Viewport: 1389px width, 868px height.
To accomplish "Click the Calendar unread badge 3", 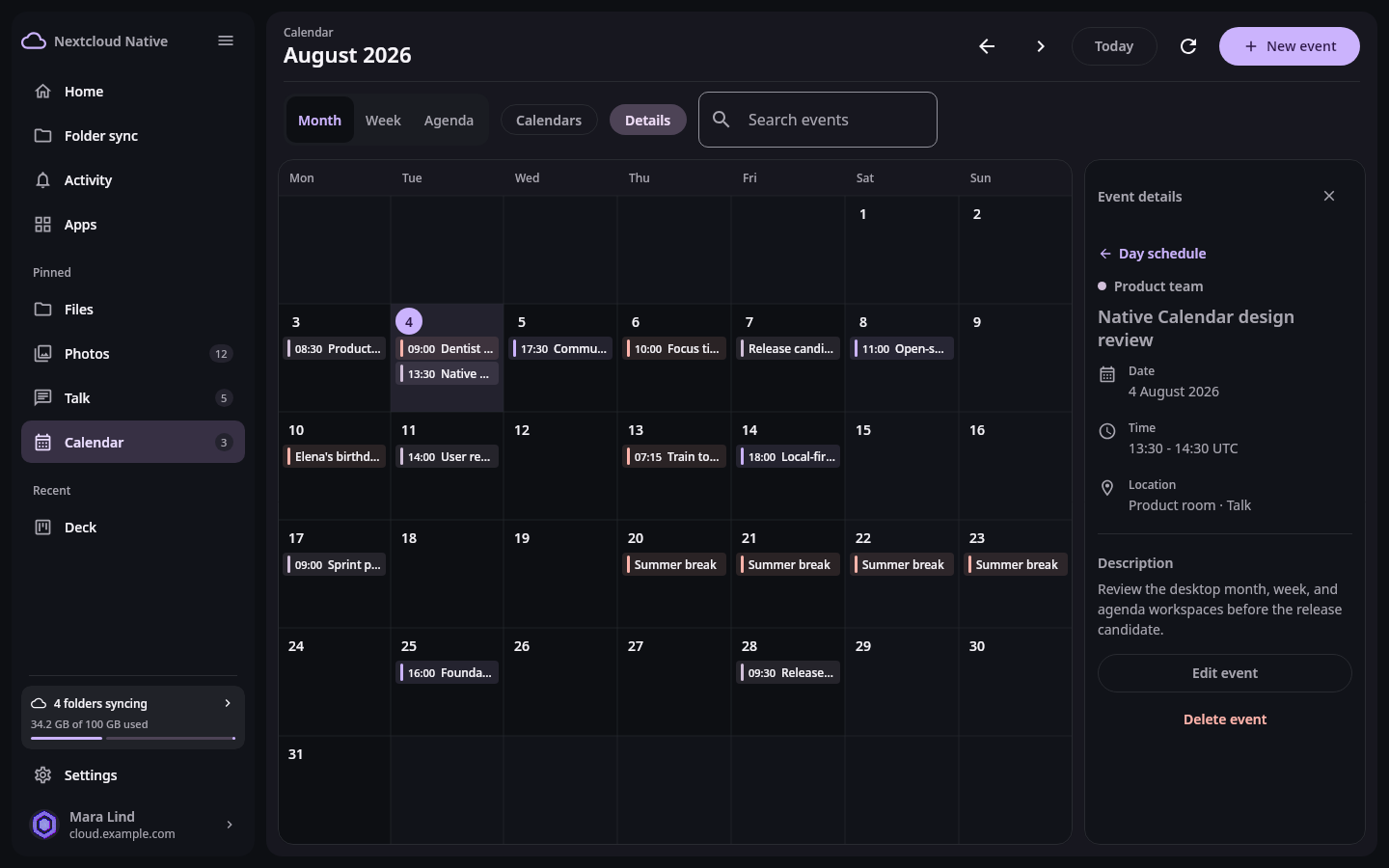I will 224,443.
